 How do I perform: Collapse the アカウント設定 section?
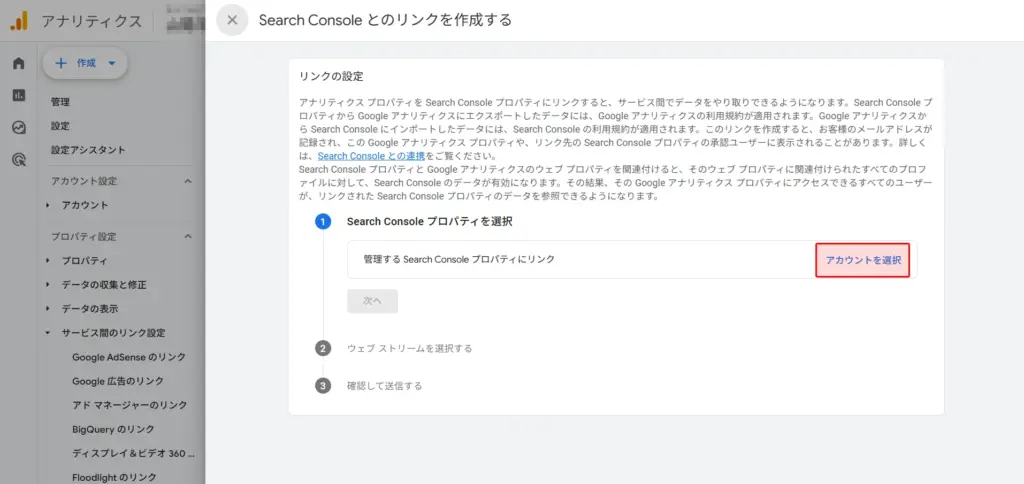point(188,181)
